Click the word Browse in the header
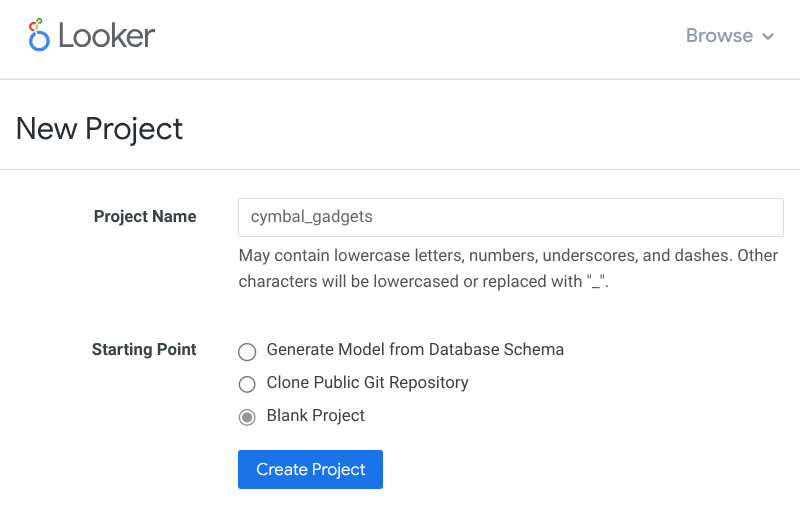Screen dimensions: 800x525 [x=719, y=36]
